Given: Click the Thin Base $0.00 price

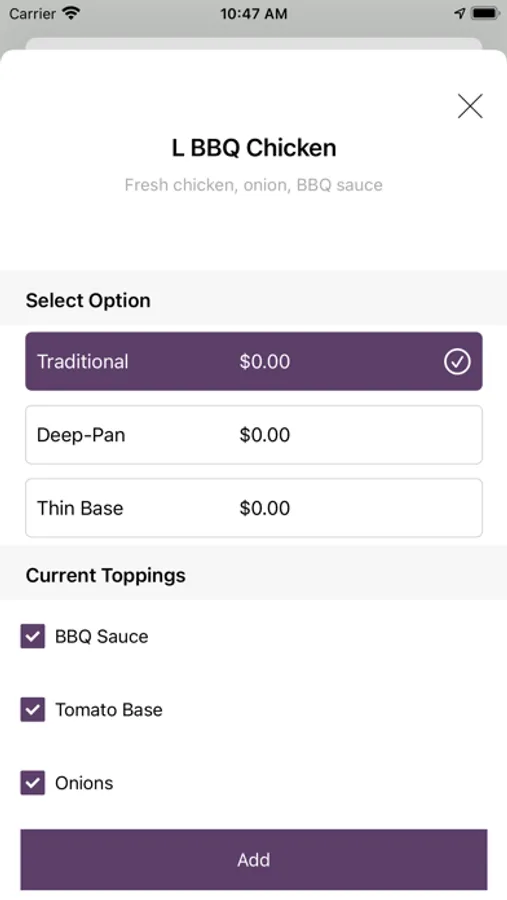Looking at the screenshot, I should pyautogui.click(x=265, y=508).
